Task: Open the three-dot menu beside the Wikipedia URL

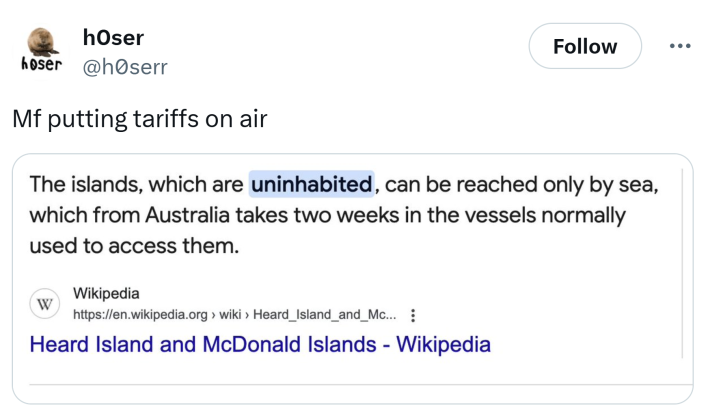Action: 414,315
